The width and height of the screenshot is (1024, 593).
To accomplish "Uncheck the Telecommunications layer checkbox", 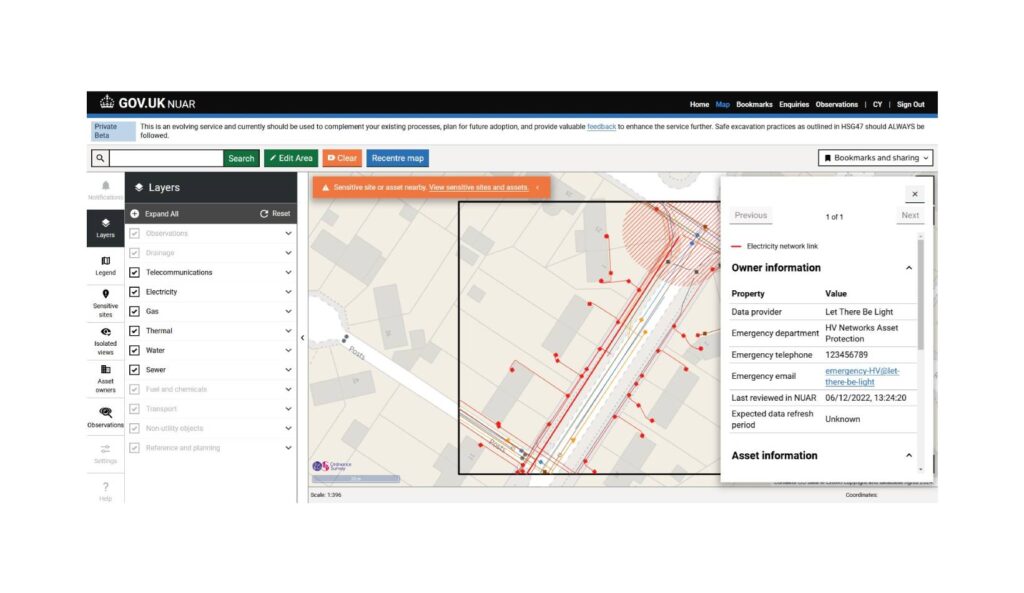I will [135, 272].
